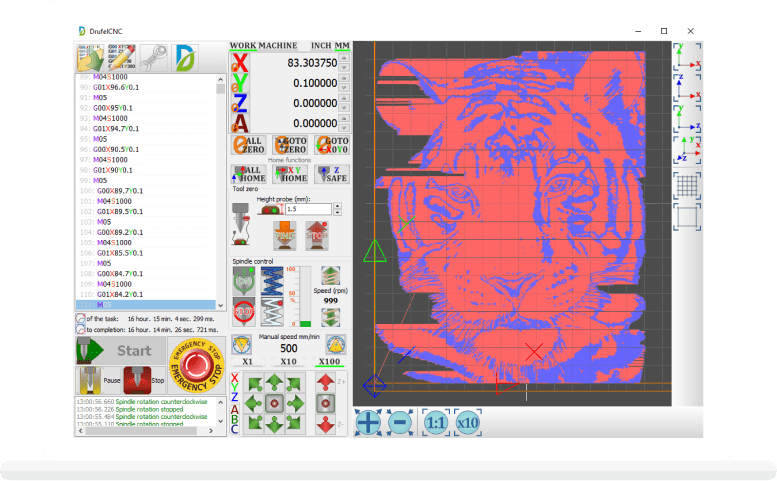The width and height of the screenshot is (777, 481).
Task: Toggle the grid display
Action: [687, 186]
